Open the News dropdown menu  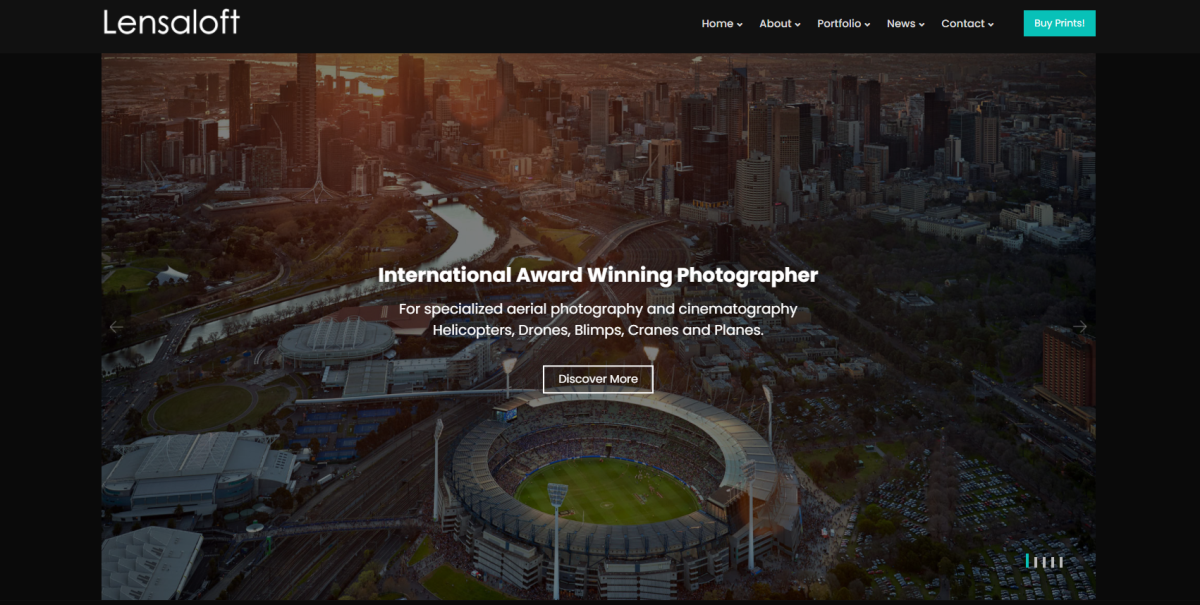pyautogui.click(x=906, y=24)
